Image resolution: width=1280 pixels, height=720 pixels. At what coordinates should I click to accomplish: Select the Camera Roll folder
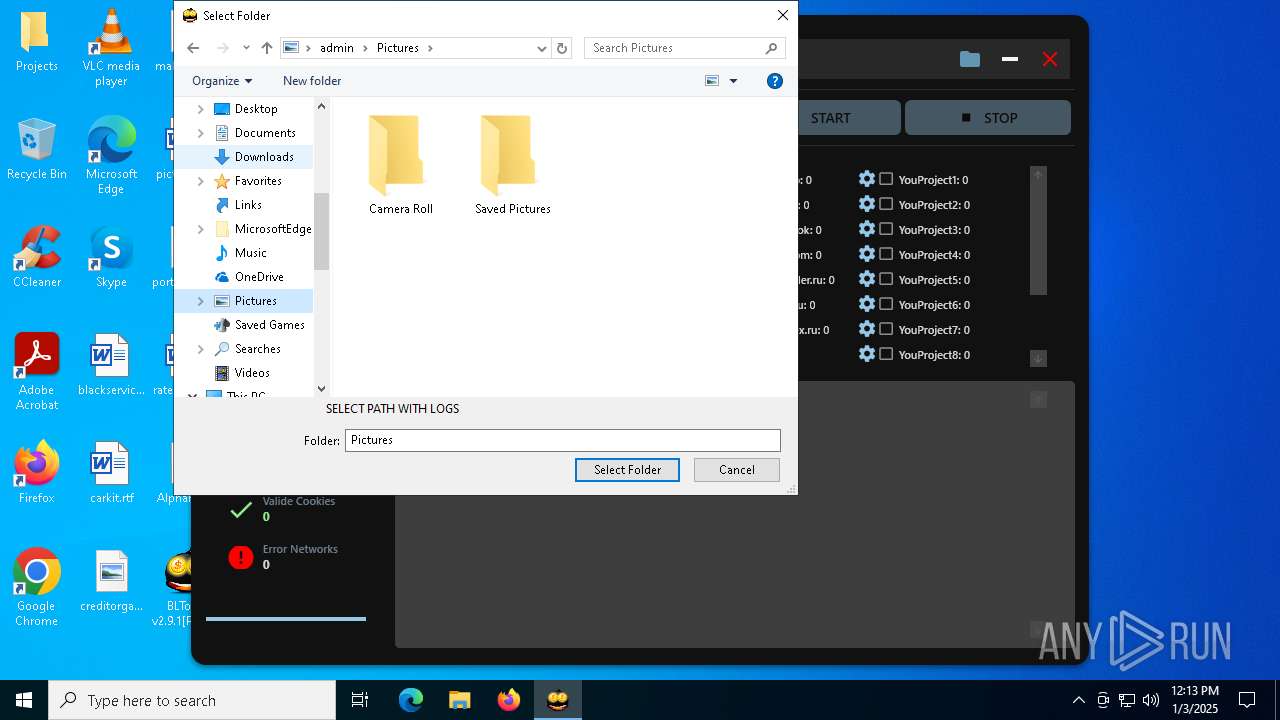coord(401,165)
